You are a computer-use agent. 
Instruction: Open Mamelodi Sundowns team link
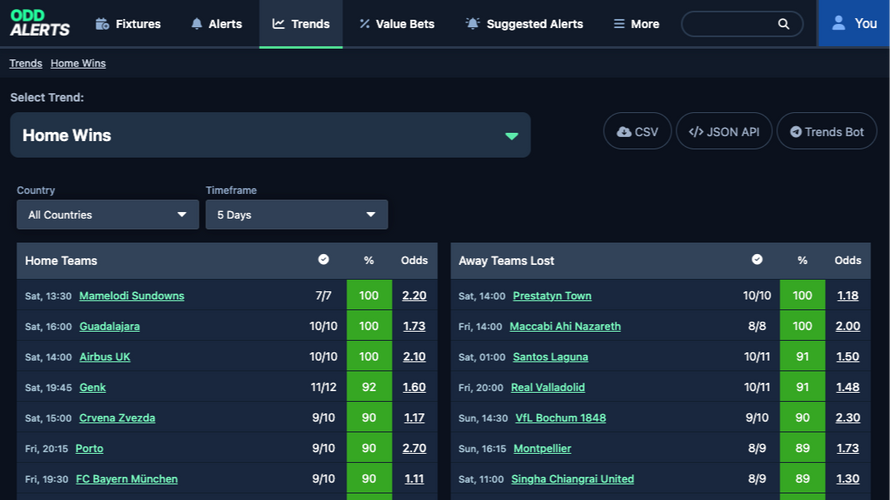point(132,296)
